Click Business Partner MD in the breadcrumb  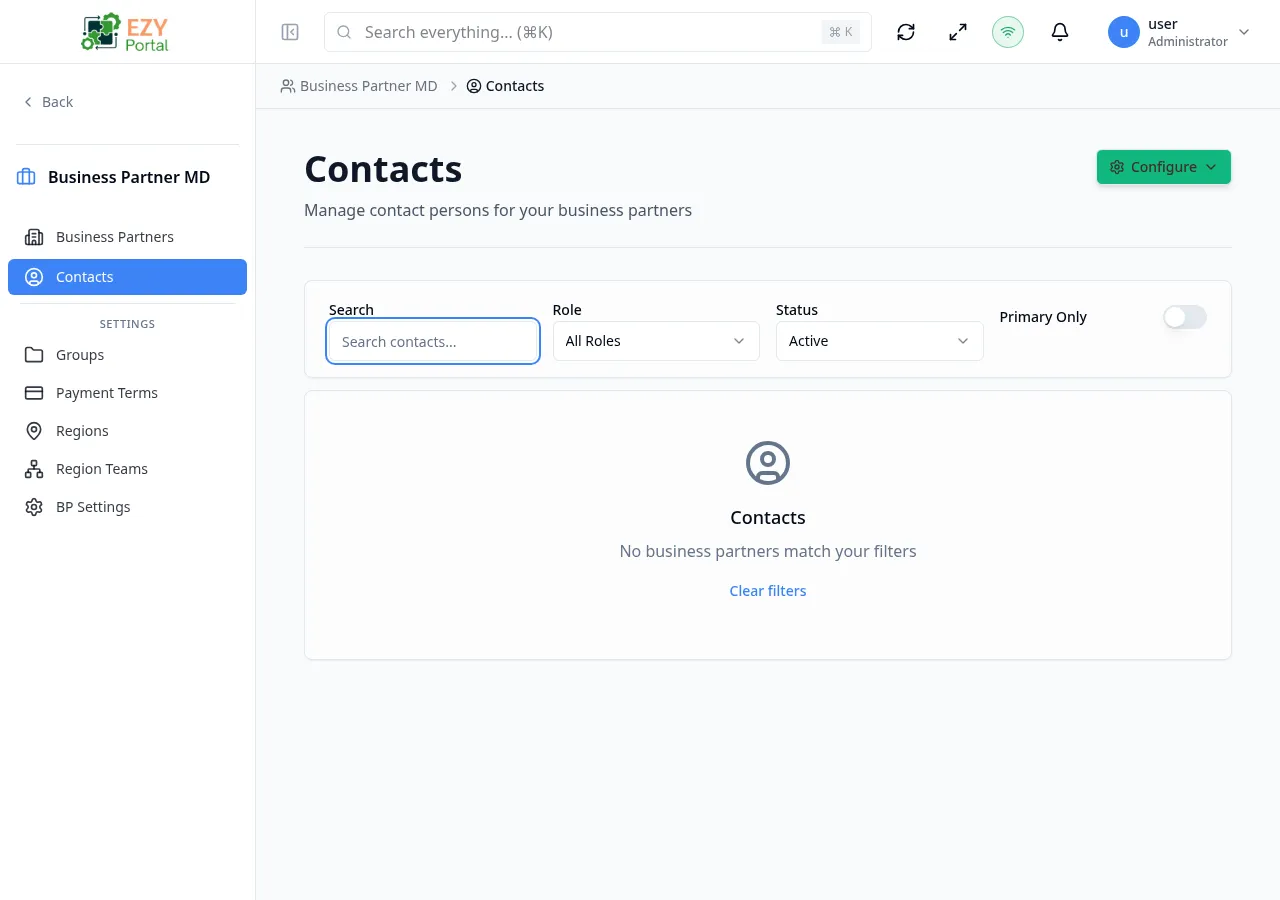click(x=368, y=86)
